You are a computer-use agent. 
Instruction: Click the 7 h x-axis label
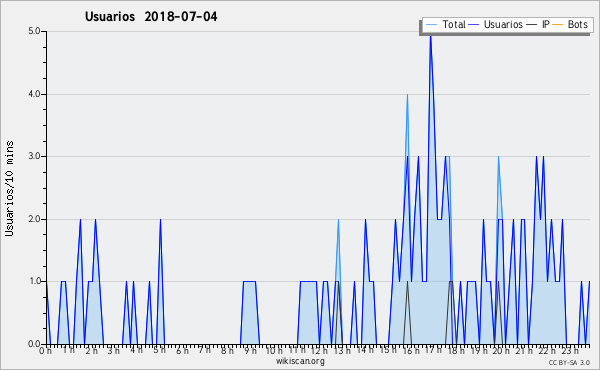(x=205, y=350)
